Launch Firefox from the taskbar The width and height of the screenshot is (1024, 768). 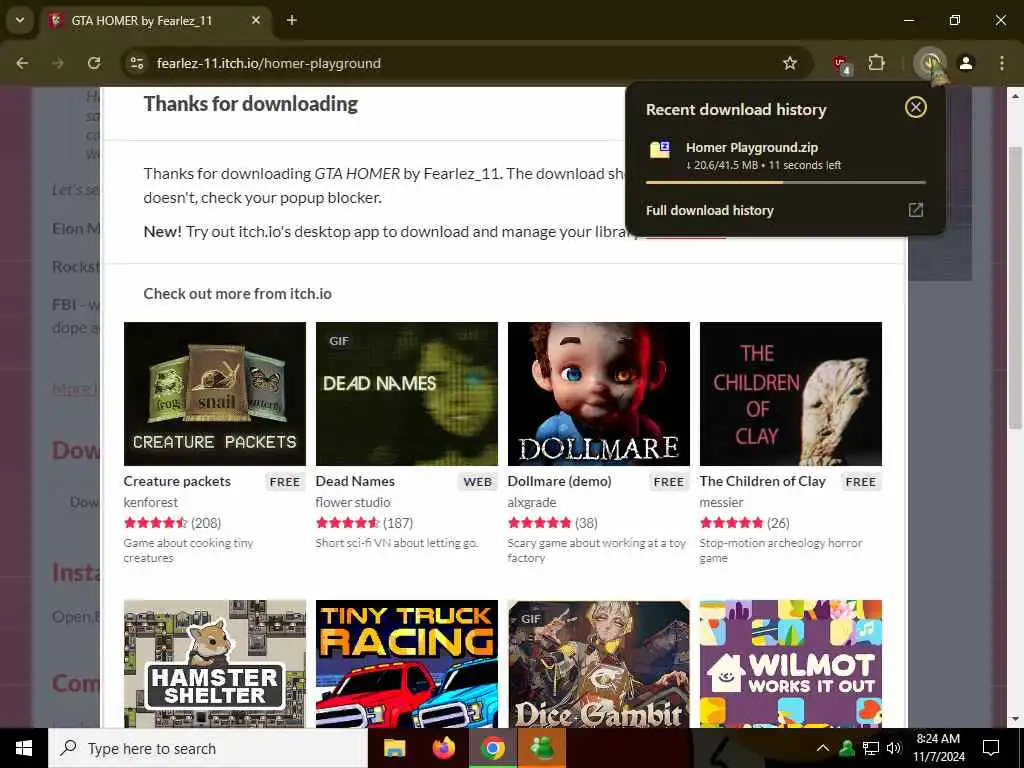[443, 748]
